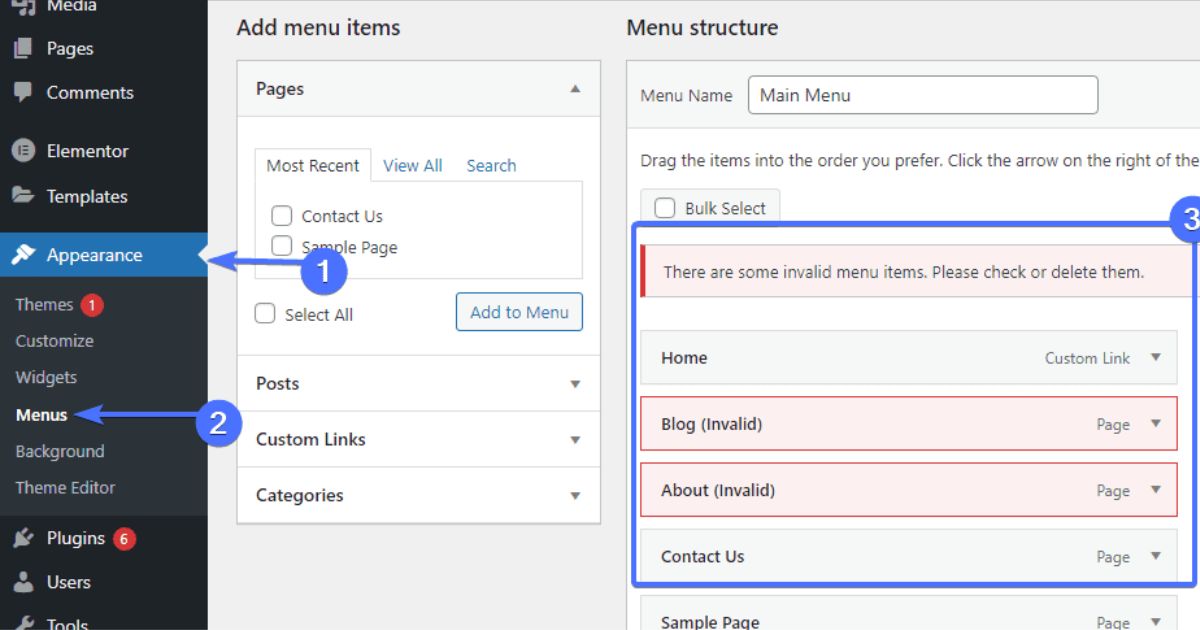This screenshot has height=630, width=1200.
Task: Enable the Bulk Select checkbox
Action: [665, 208]
